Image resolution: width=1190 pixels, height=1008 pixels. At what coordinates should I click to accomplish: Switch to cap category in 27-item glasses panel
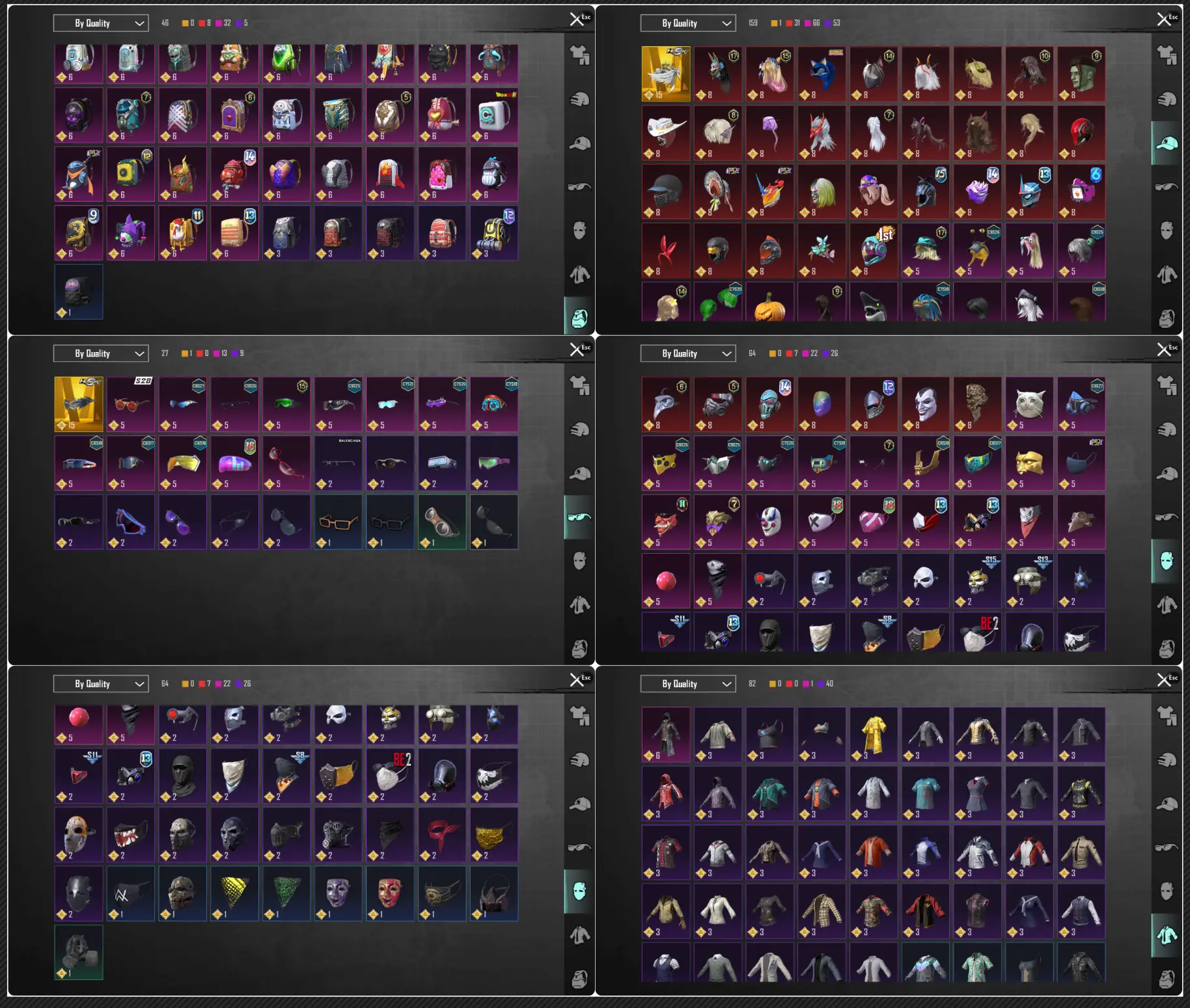point(579,473)
